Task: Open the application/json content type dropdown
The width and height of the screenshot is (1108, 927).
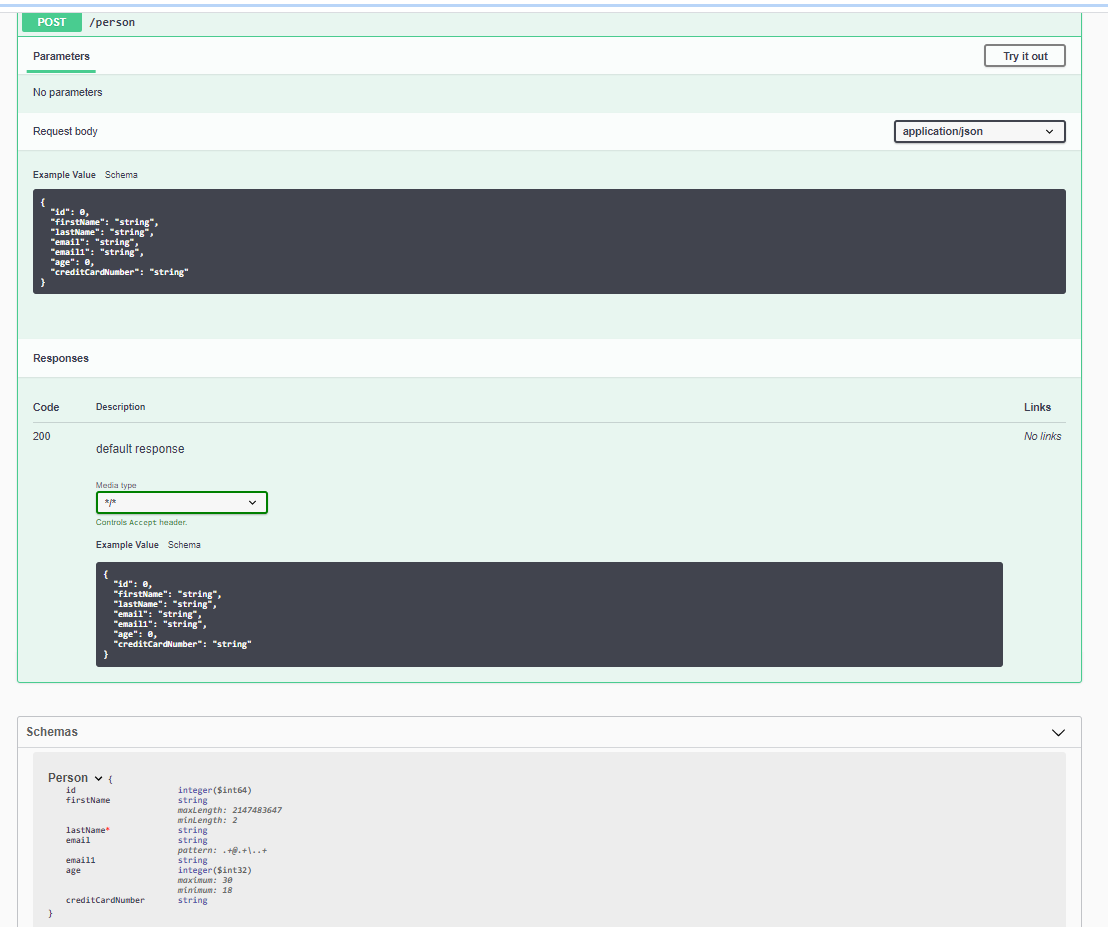Action: click(978, 132)
